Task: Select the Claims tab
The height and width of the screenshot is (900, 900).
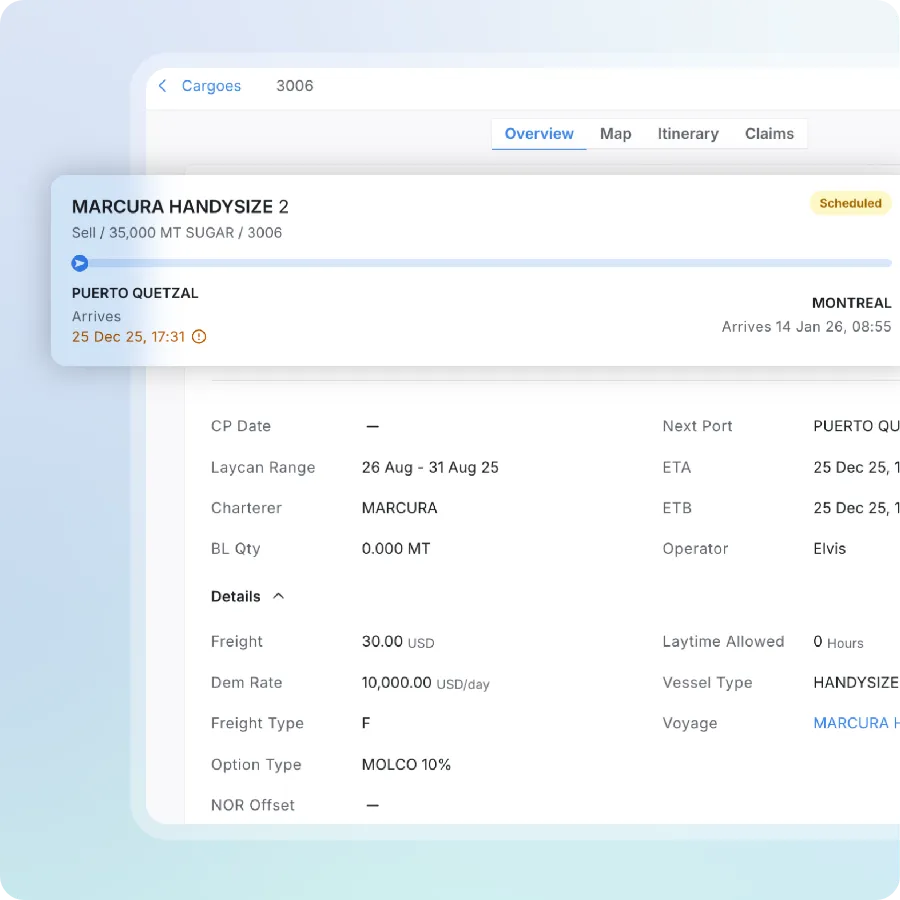Action: [769, 133]
